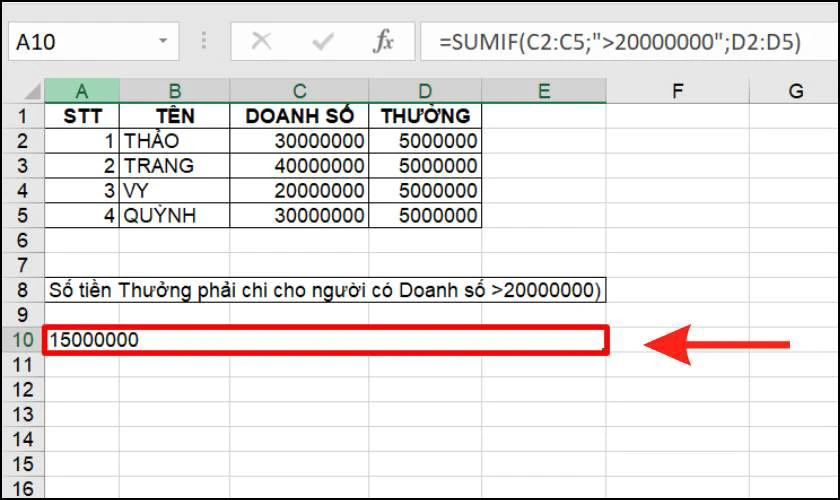Select row 13 header
Screen dimensions: 840x500
tap(22, 414)
